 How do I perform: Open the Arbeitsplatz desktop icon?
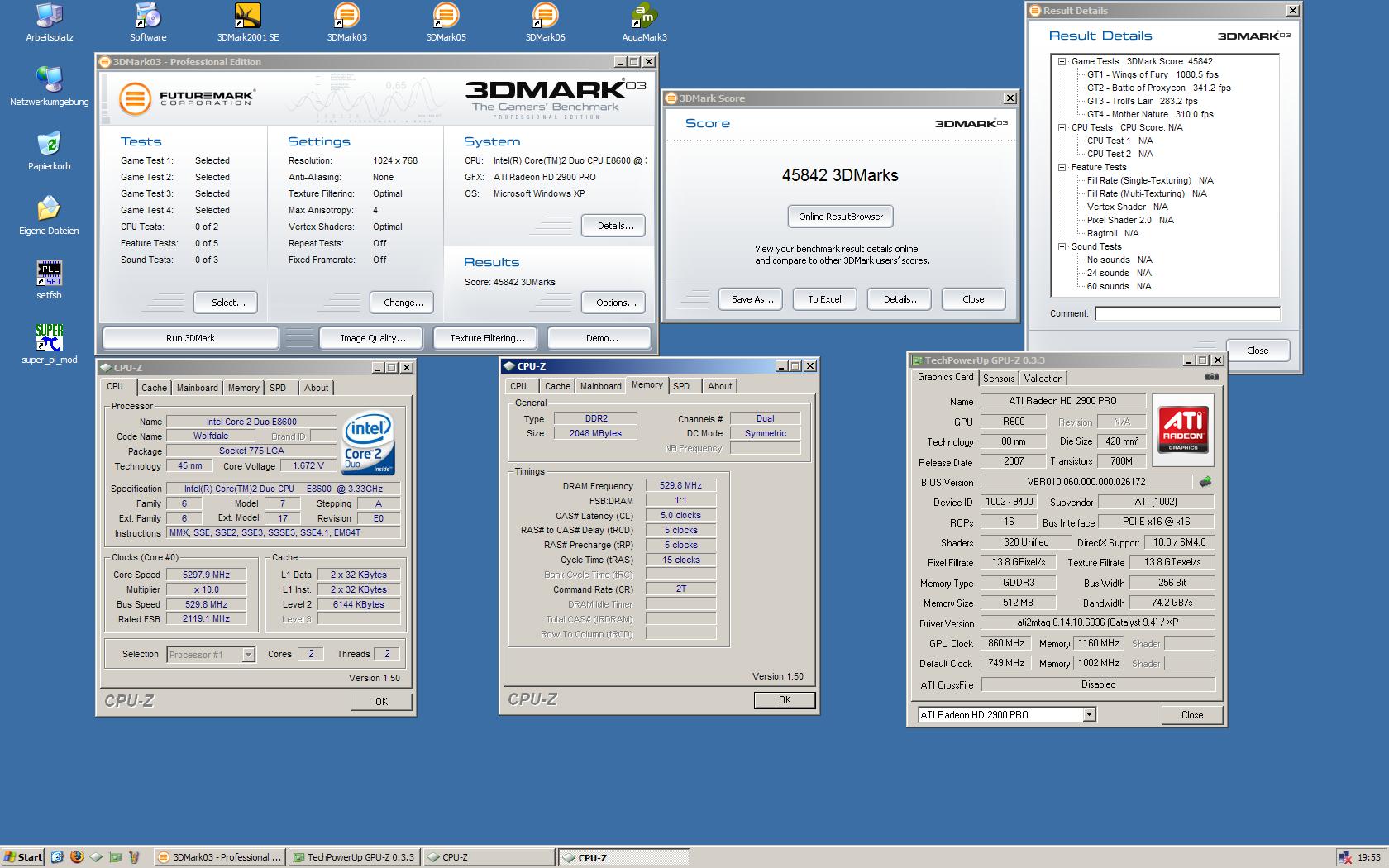pos(50,22)
